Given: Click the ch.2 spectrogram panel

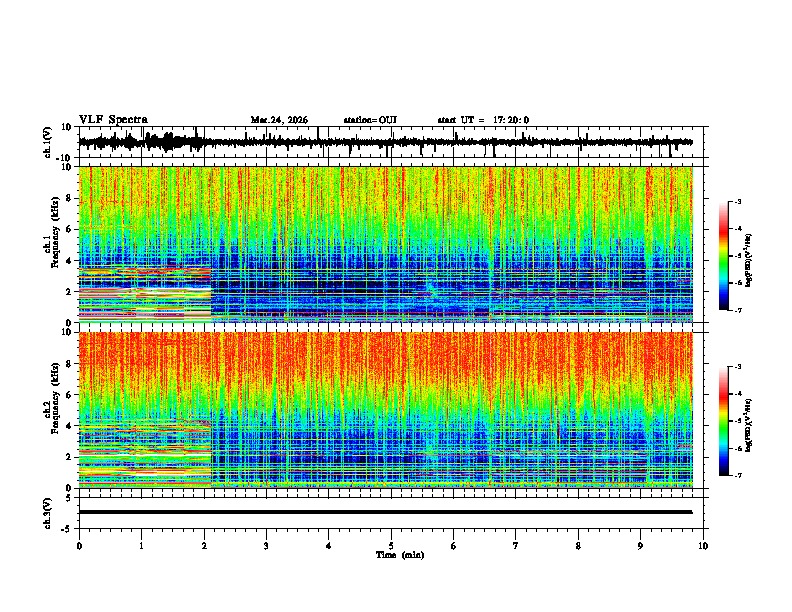Looking at the screenshot, I should (386, 410).
